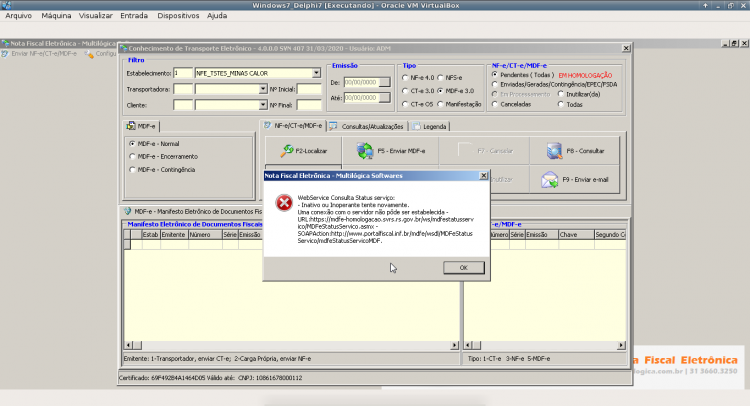Click the Nº Inicial input field
This screenshot has height=406, width=750.
coord(309,89)
